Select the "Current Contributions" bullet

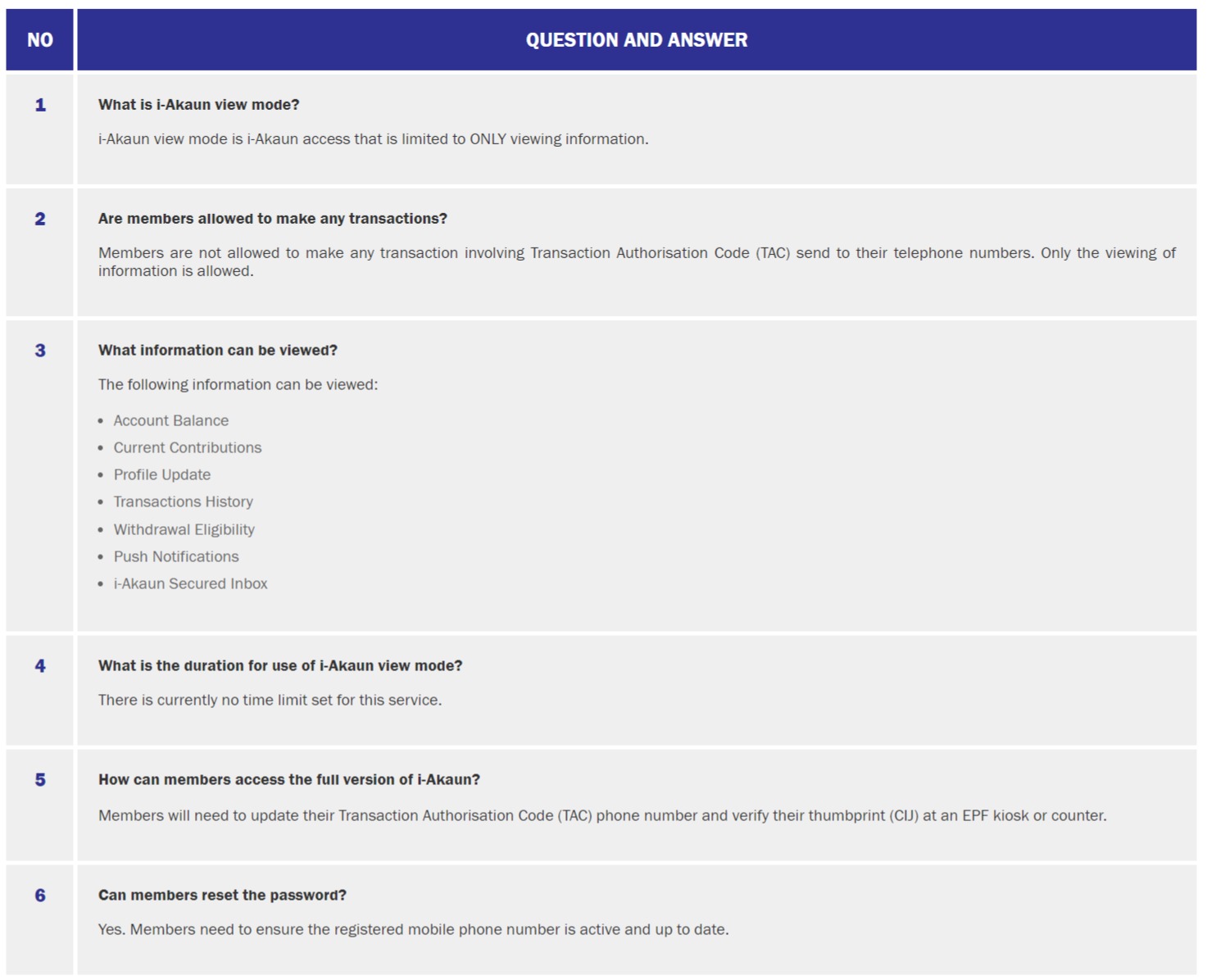tap(187, 447)
